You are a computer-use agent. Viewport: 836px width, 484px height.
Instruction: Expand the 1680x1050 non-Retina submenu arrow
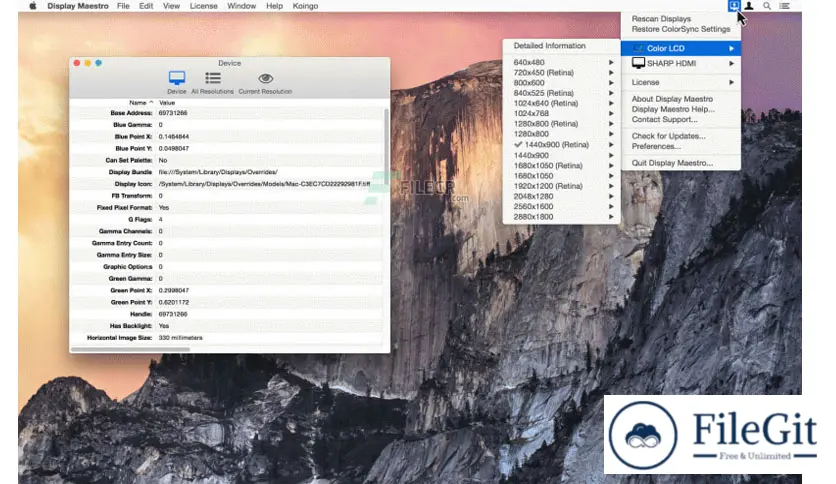pos(611,176)
